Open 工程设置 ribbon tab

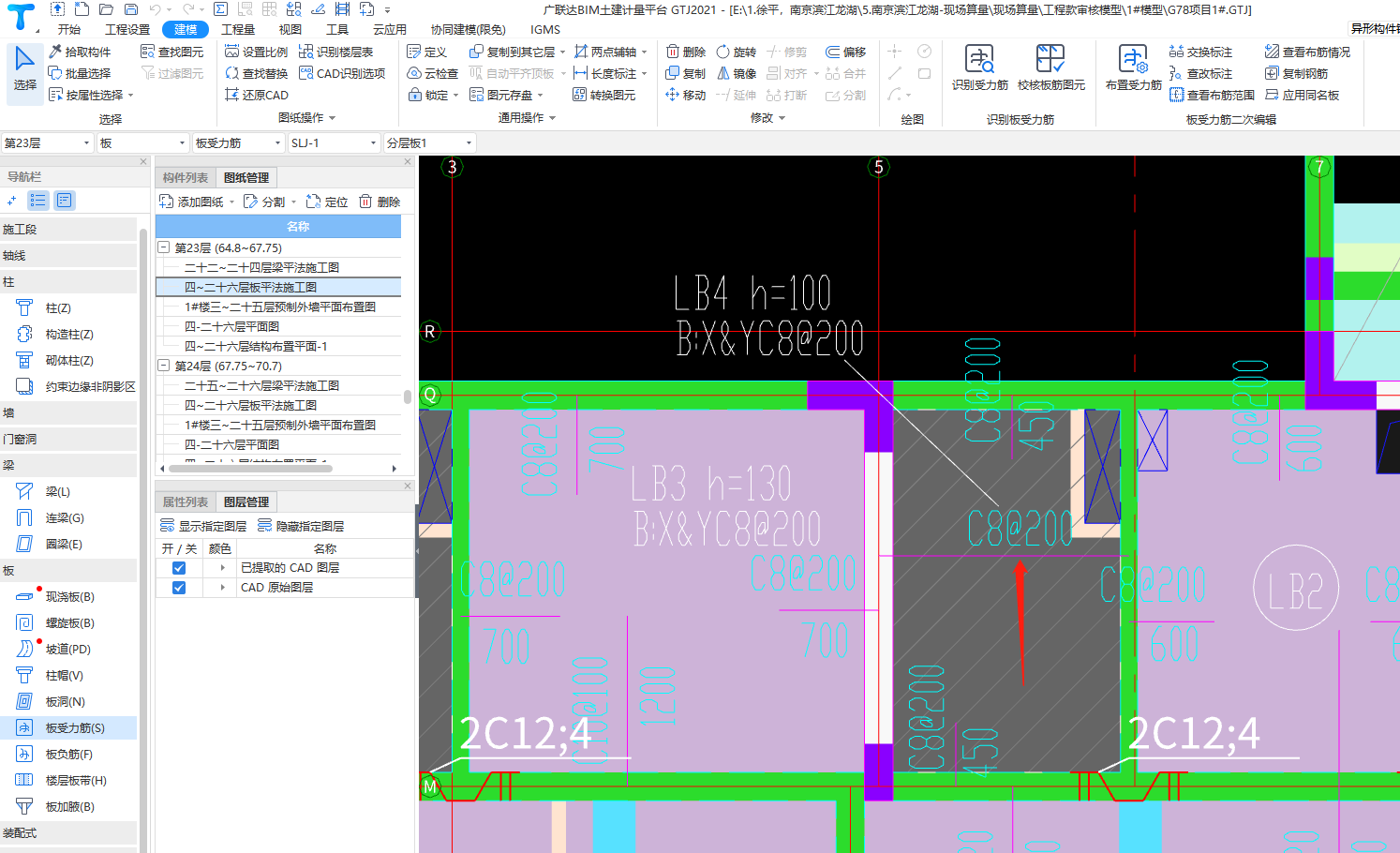click(127, 29)
